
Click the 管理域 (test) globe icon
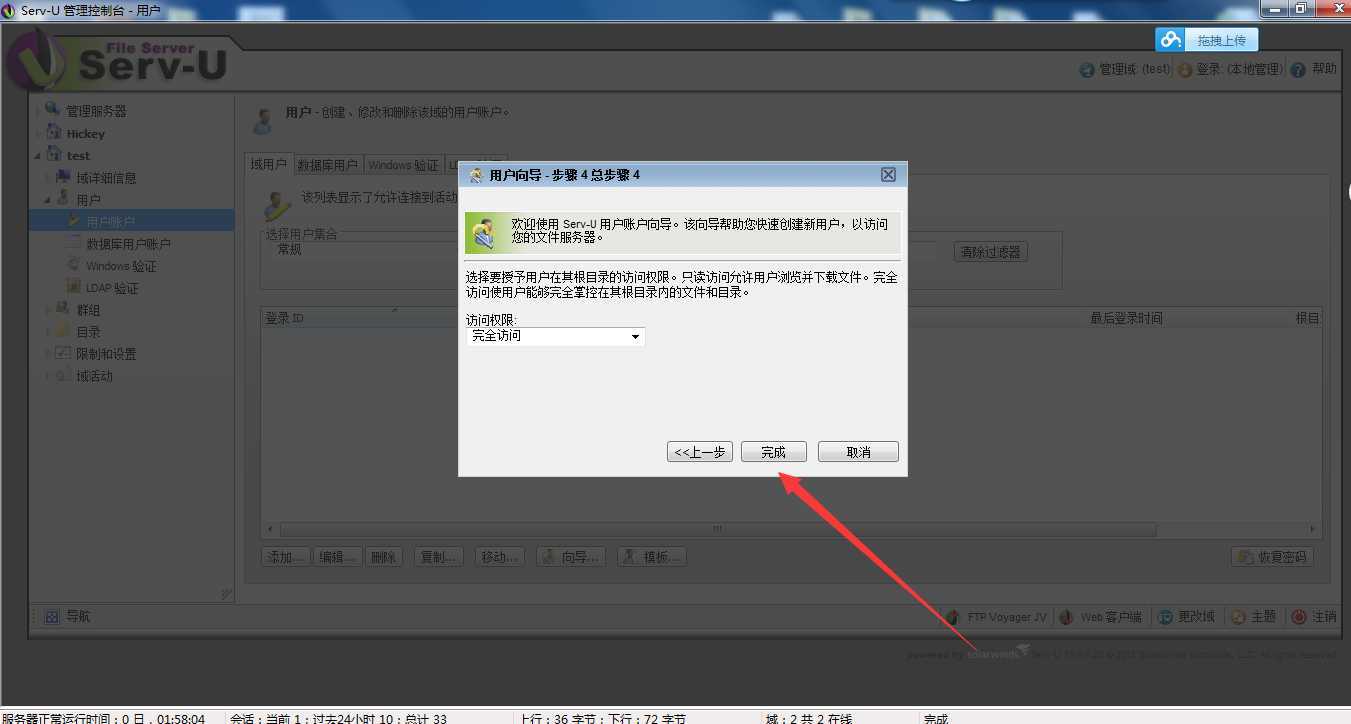pyautogui.click(x=1087, y=70)
